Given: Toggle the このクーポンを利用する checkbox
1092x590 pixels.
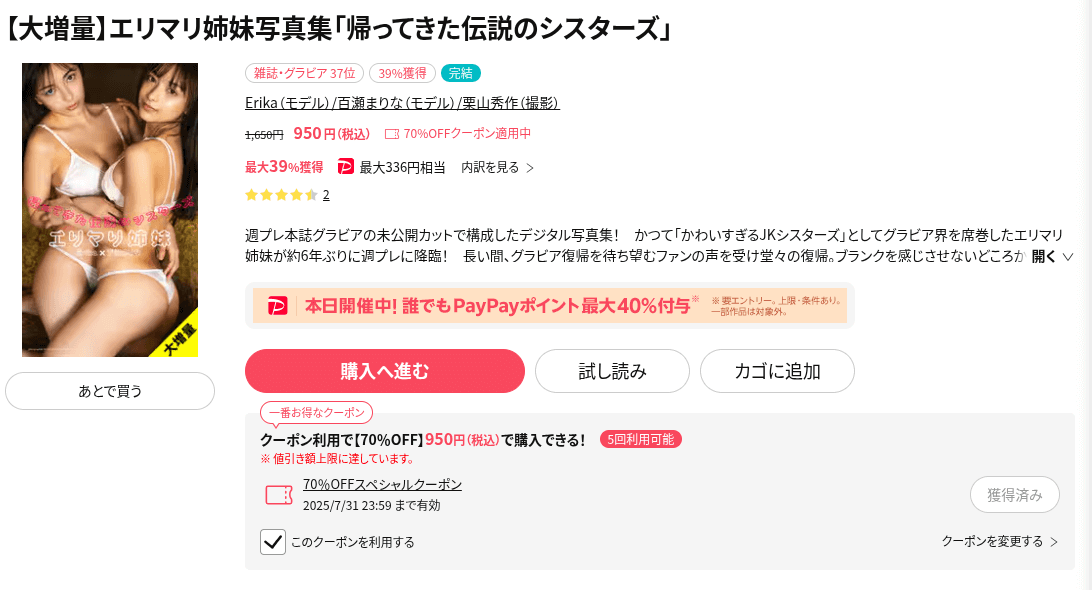Looking at the screenshot, I should 273,542.
